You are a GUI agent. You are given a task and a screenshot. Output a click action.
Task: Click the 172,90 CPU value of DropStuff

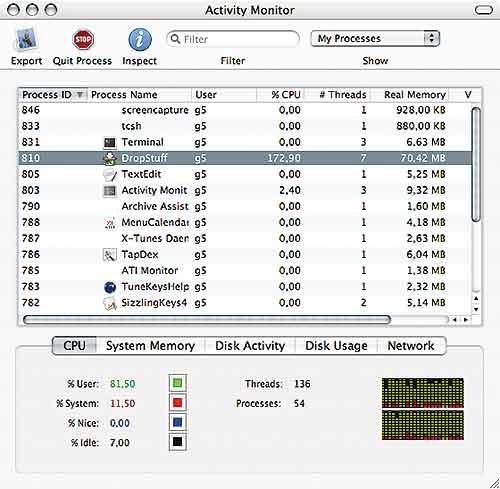(284, 158)
